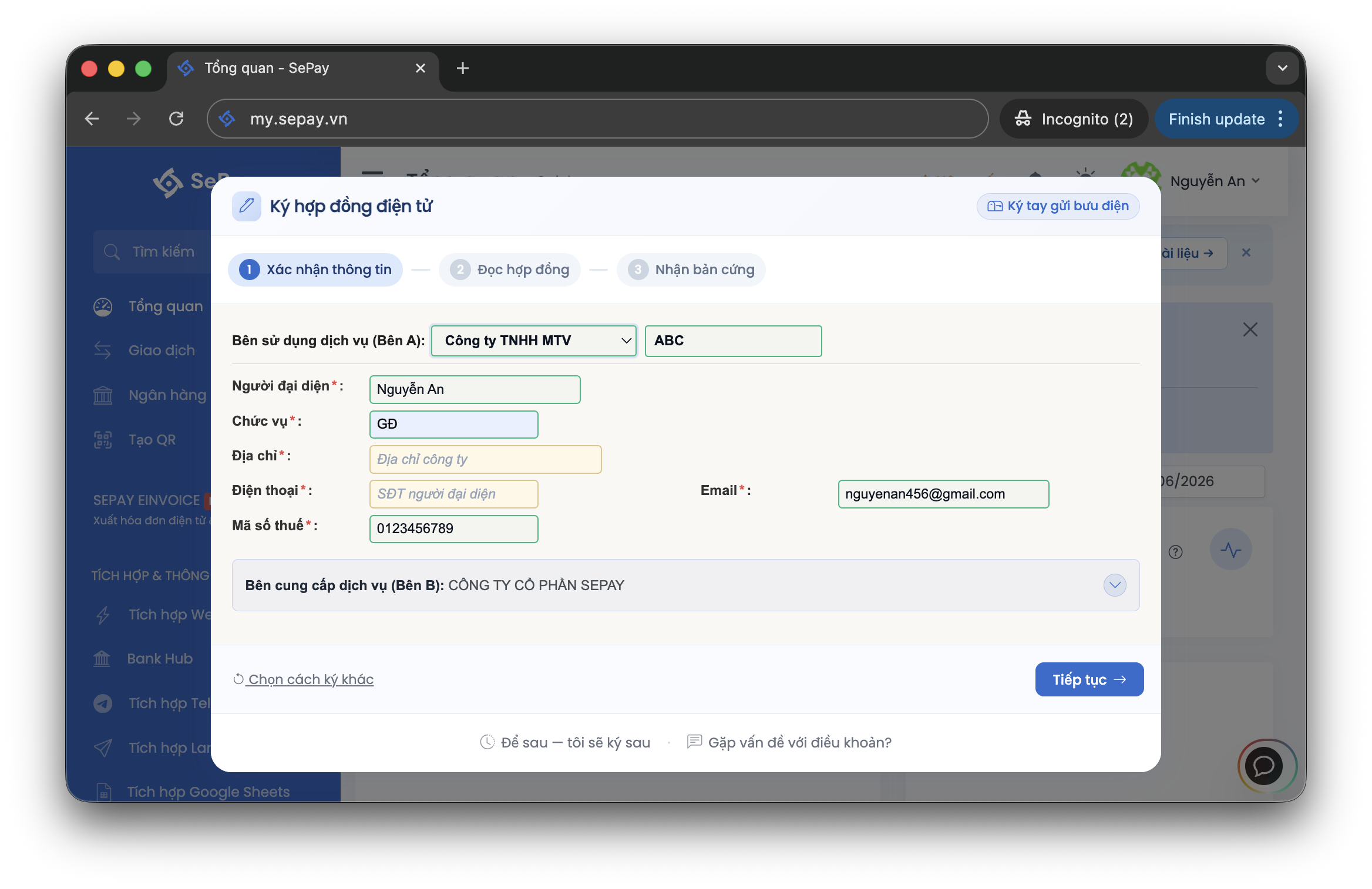This screenshot has width=1372, height=889.
Task: Close the Tổng quan - SePay tab
Action: (x=420, y=68)
